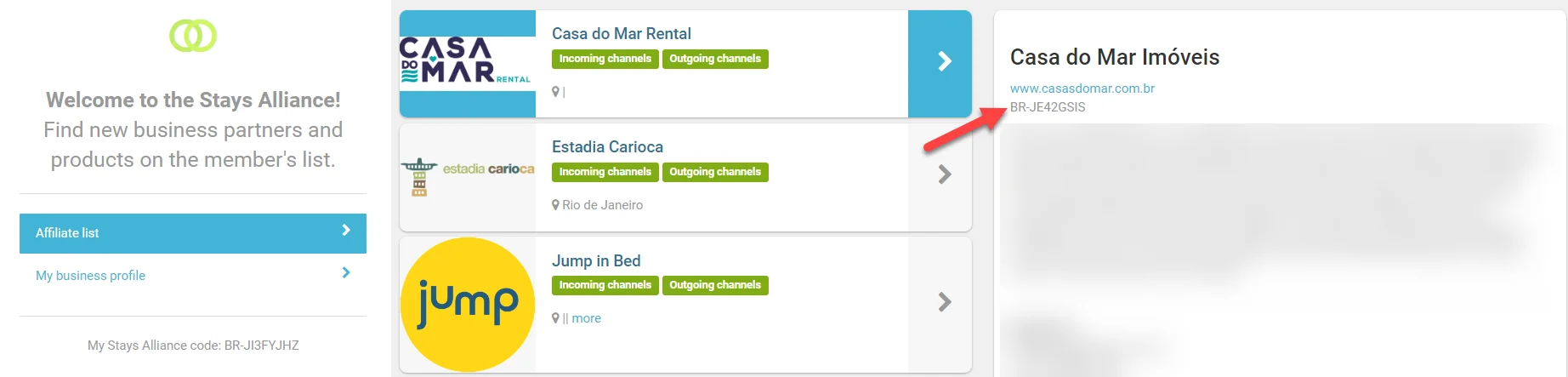
Task: Click the Stays Alliance rings logo
Action: pos(193,36)
